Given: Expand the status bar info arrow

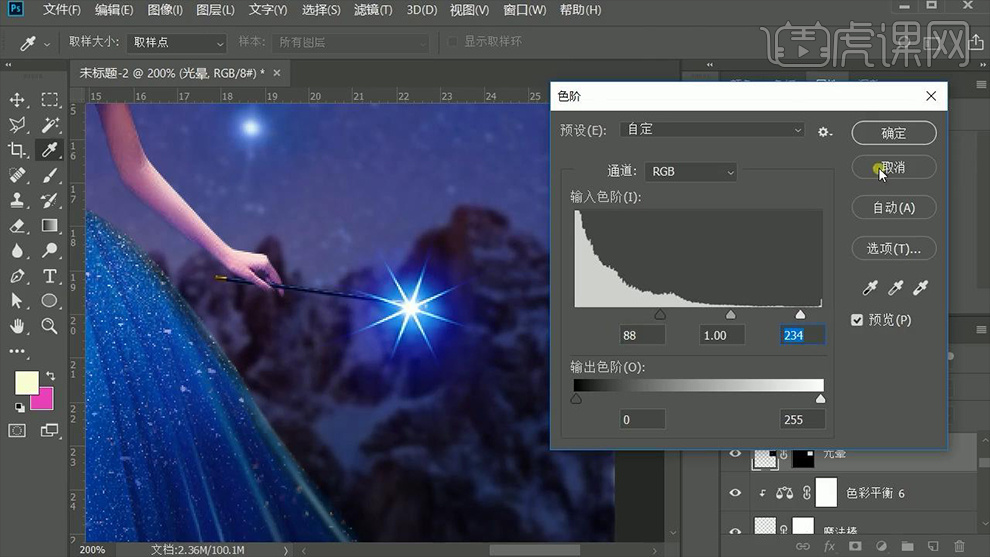Looking at the screenshot, I should click(286, 550).
